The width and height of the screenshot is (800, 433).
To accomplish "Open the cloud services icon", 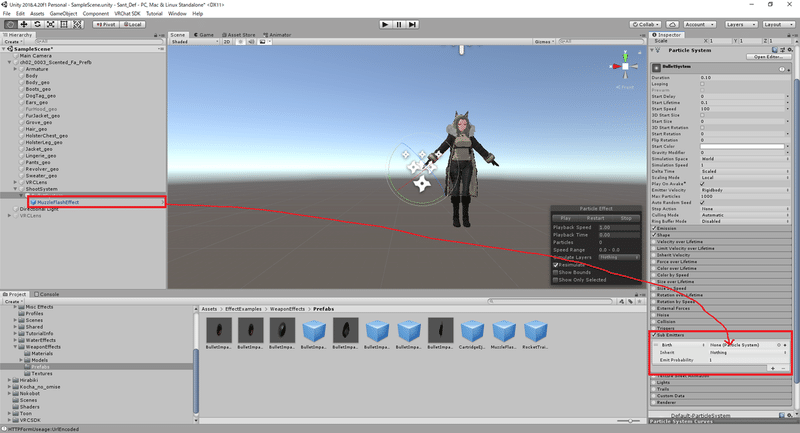I will (672, 24).
